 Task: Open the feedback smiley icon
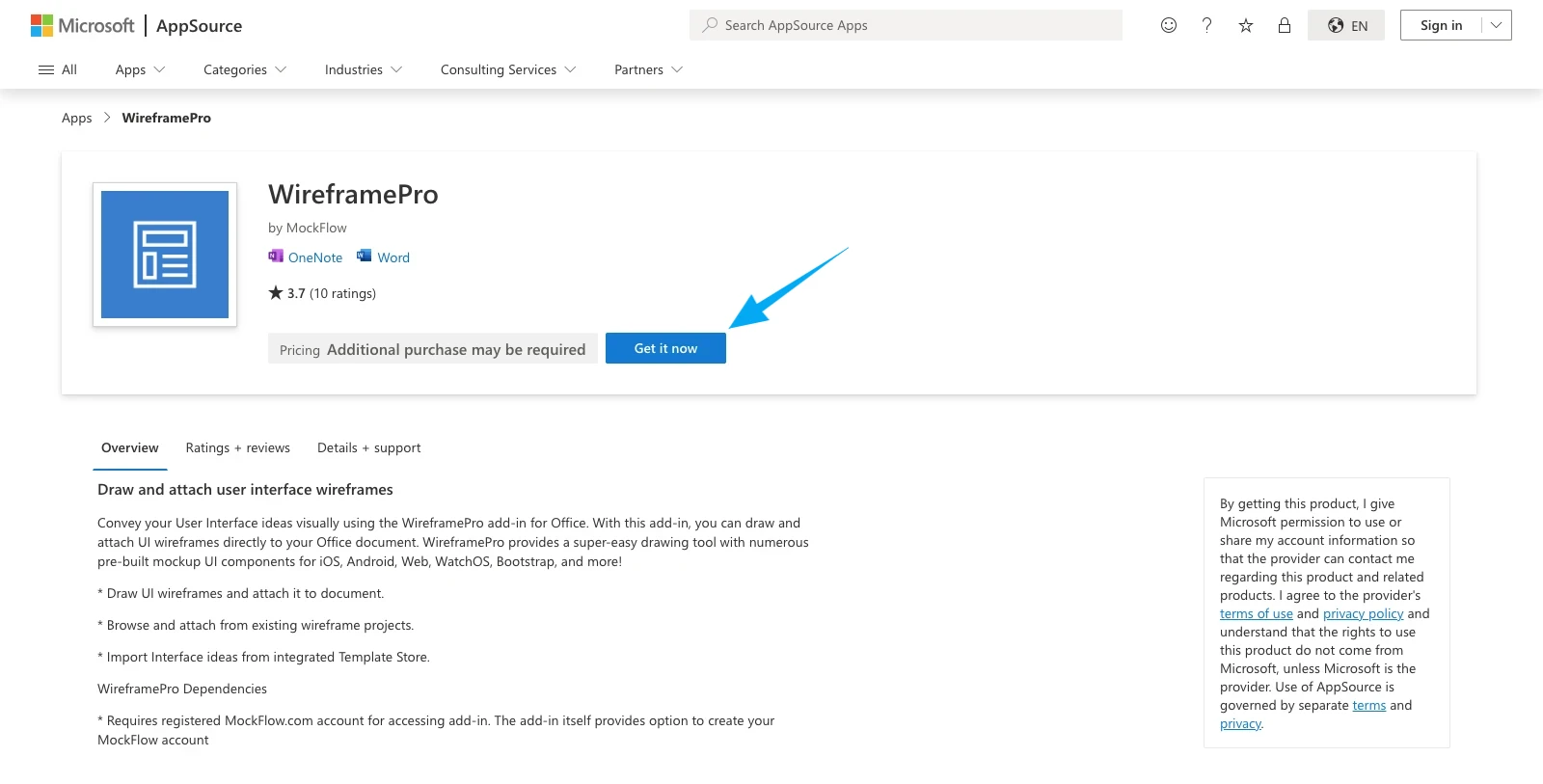click(x=1169, y=25)
